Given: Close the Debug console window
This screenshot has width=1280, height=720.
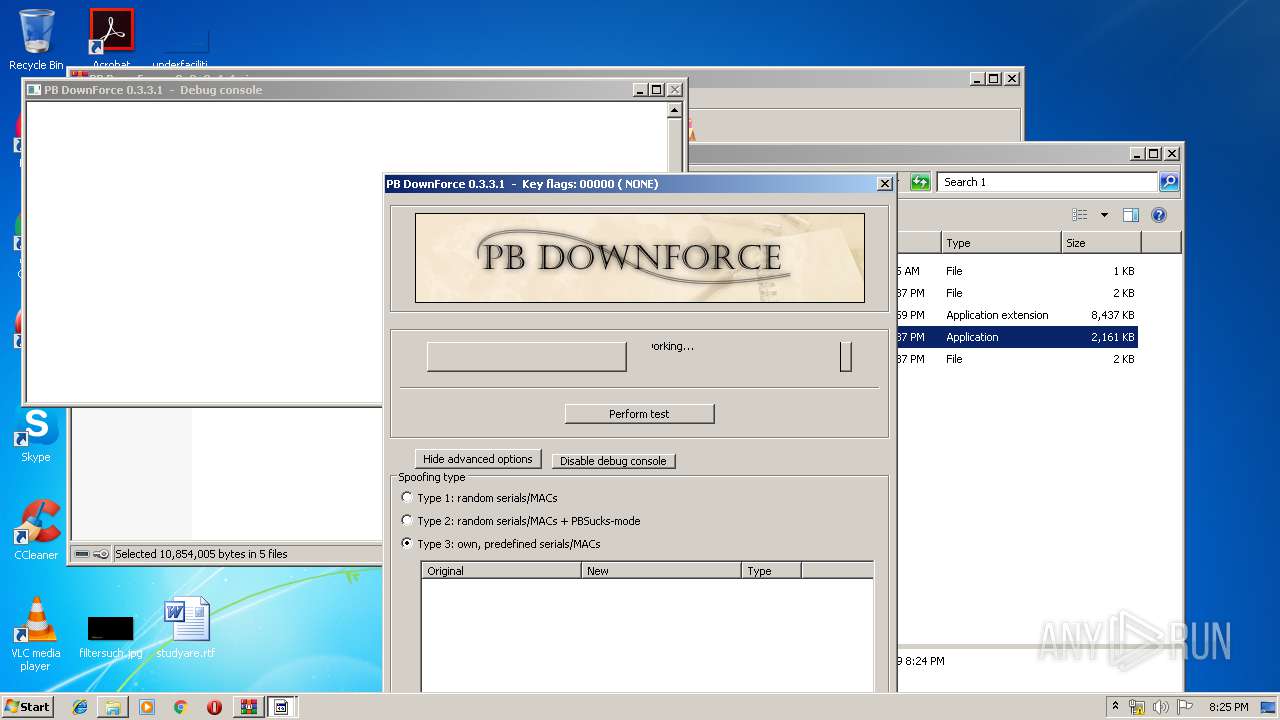Looking at the screenshot, I should [674, 90].
